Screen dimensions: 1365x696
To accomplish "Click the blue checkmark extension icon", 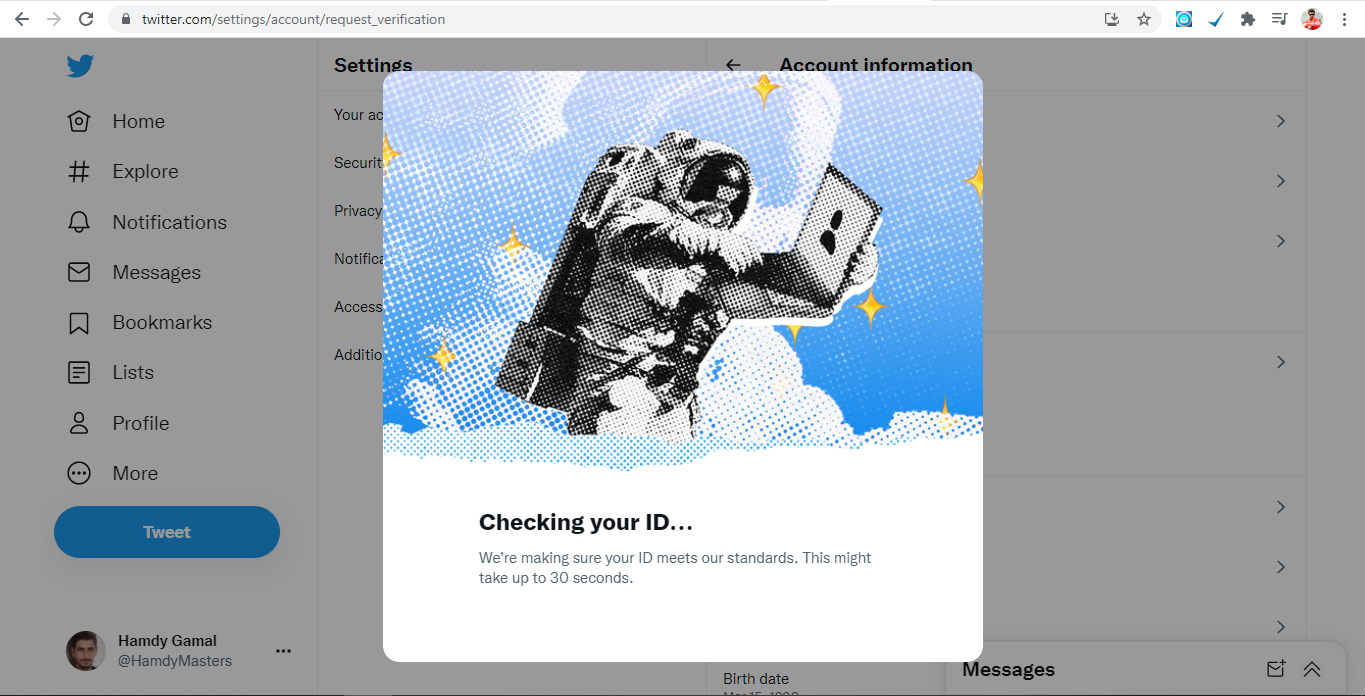I will [x=1216, y=19].
